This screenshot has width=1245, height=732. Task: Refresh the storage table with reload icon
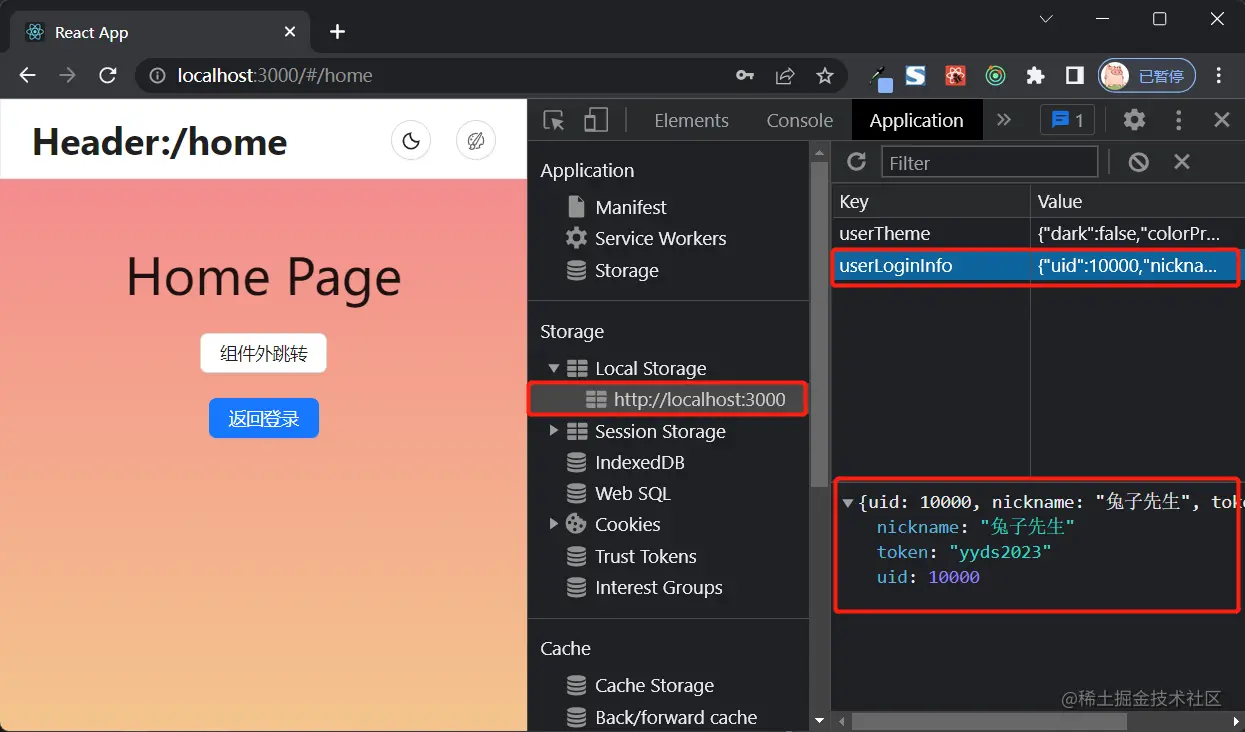pyautogui.click(x=856, y=162)
